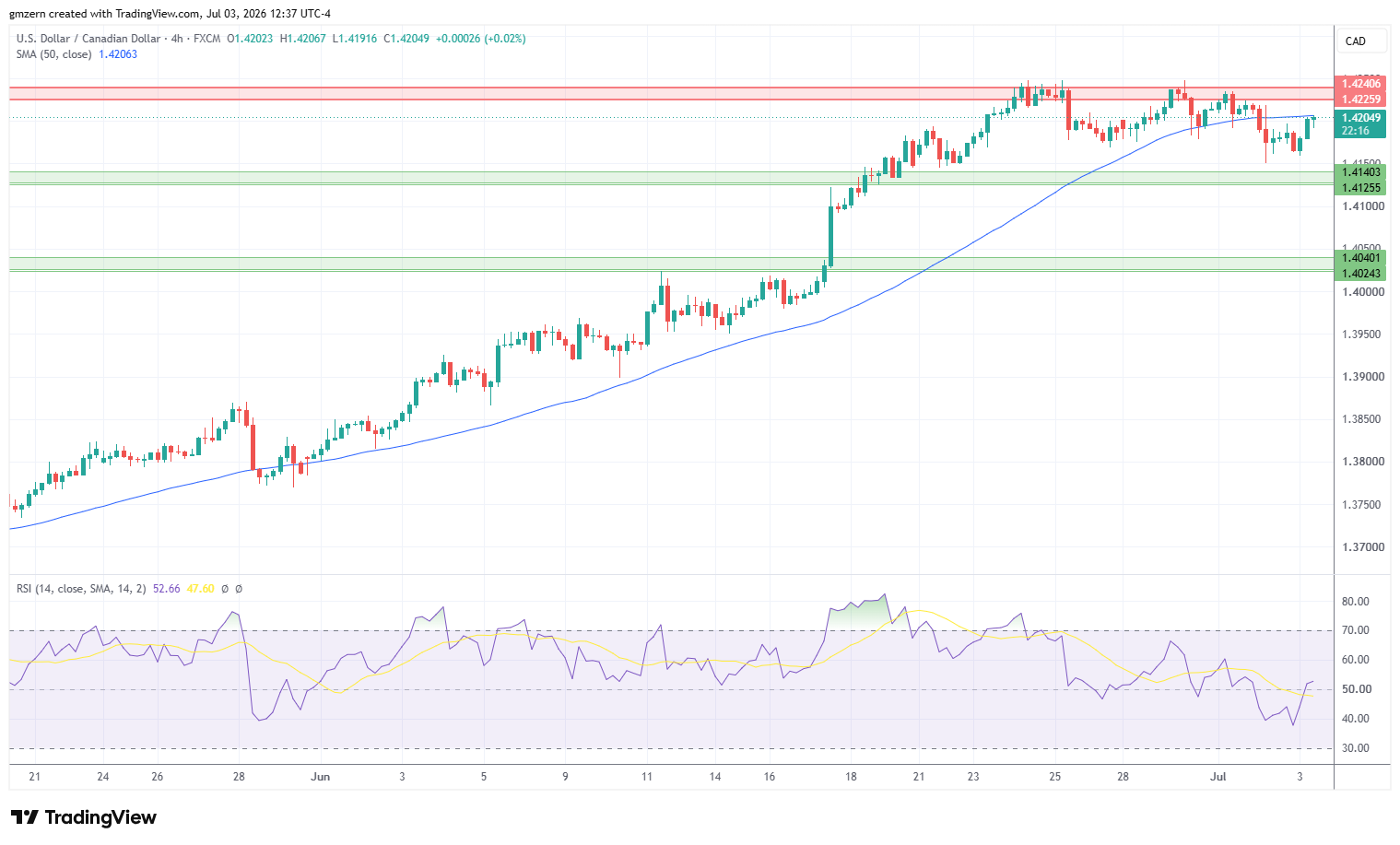Image resolution: width=1400 pixels, height=845 pixels.
Task: Click the 1.41000 price axis label
Action: tap(1363, 206)
